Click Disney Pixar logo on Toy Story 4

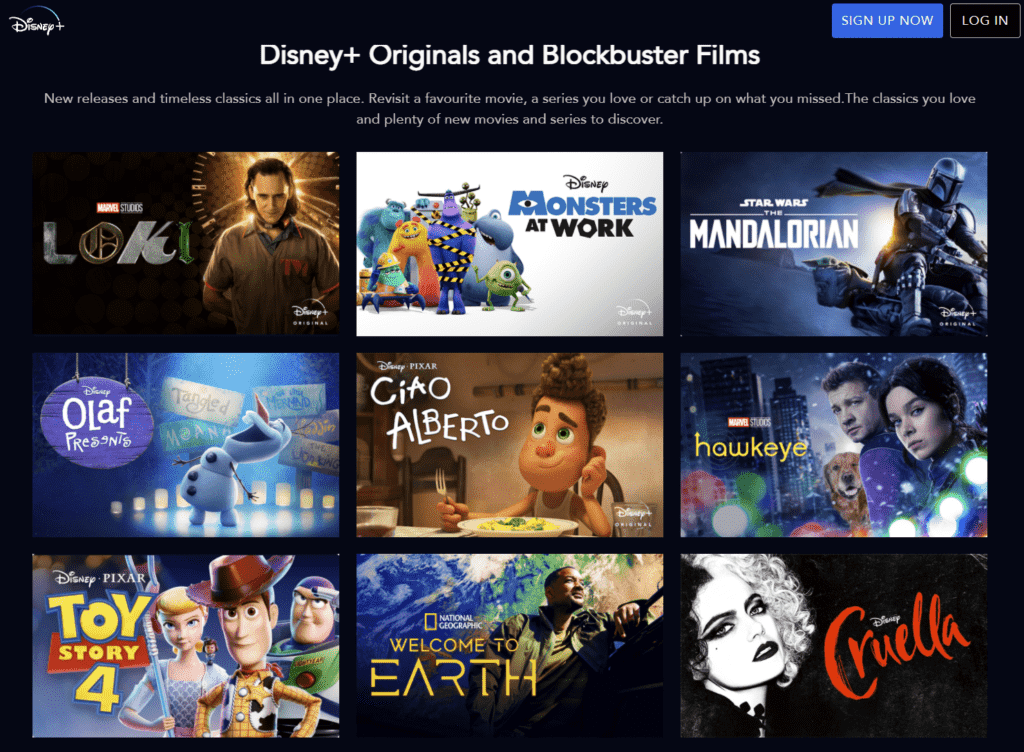coord(100,578)
